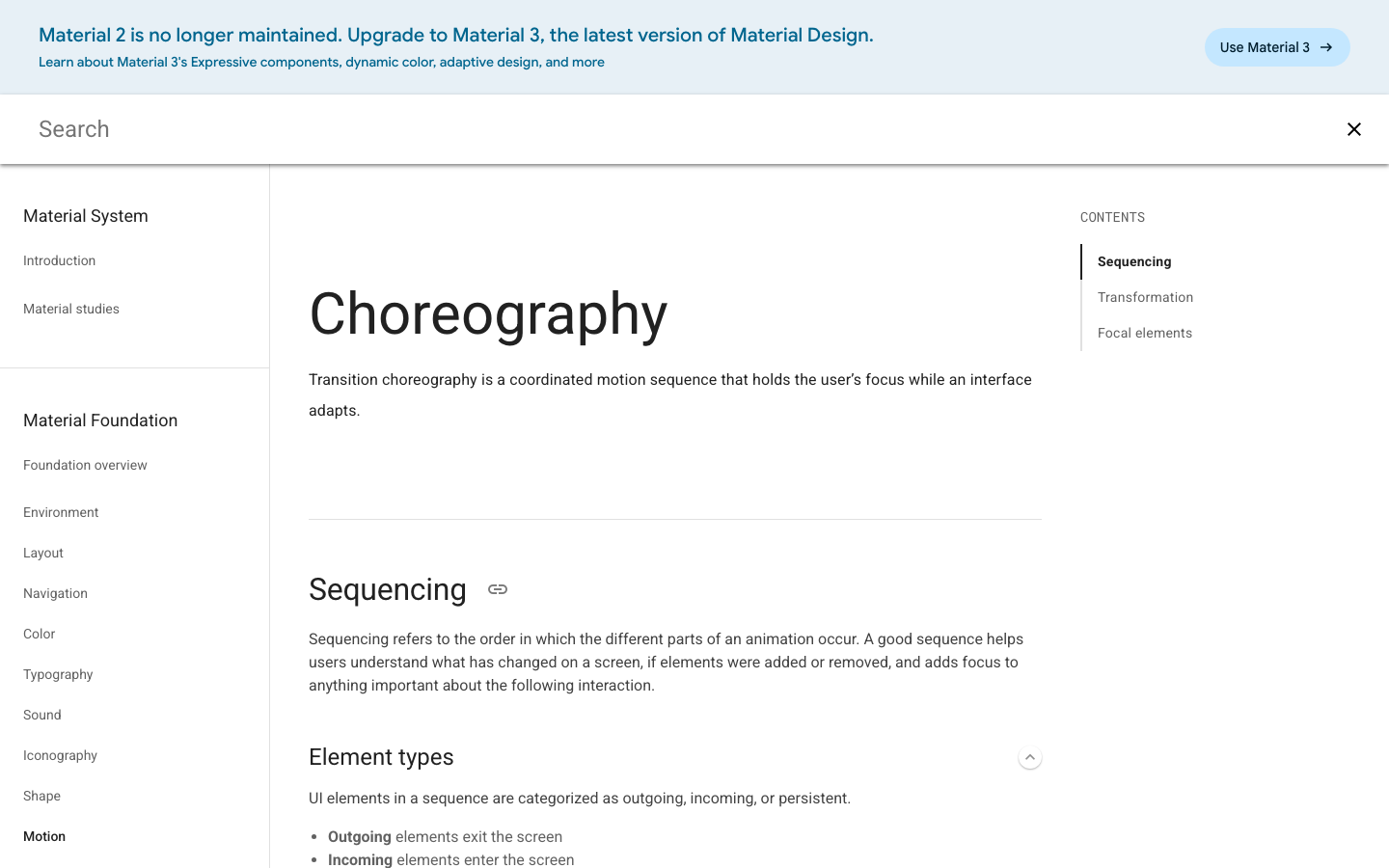Open Environment in sidebar navigation
Screen dimensions: 1389x868
[61, 512]
